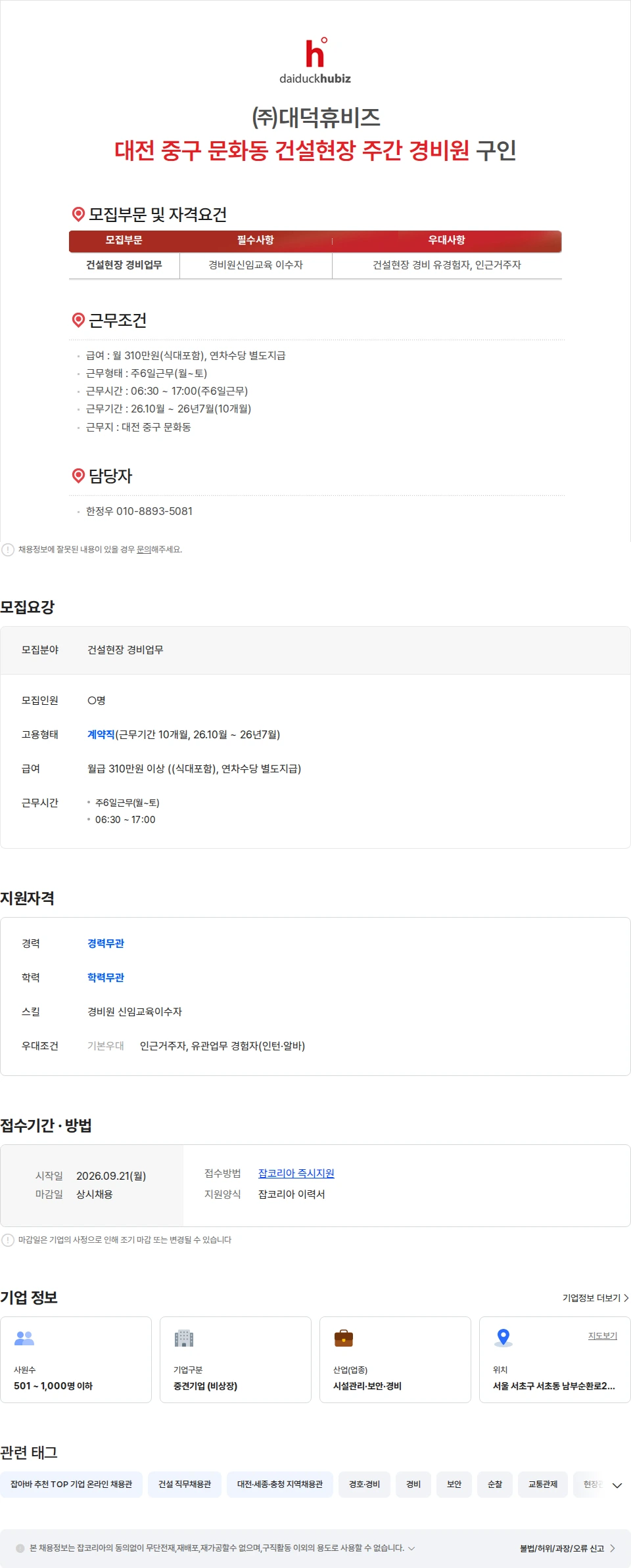Click the employees icon in 사원수 card
631x1568 pixels.
24,1337
